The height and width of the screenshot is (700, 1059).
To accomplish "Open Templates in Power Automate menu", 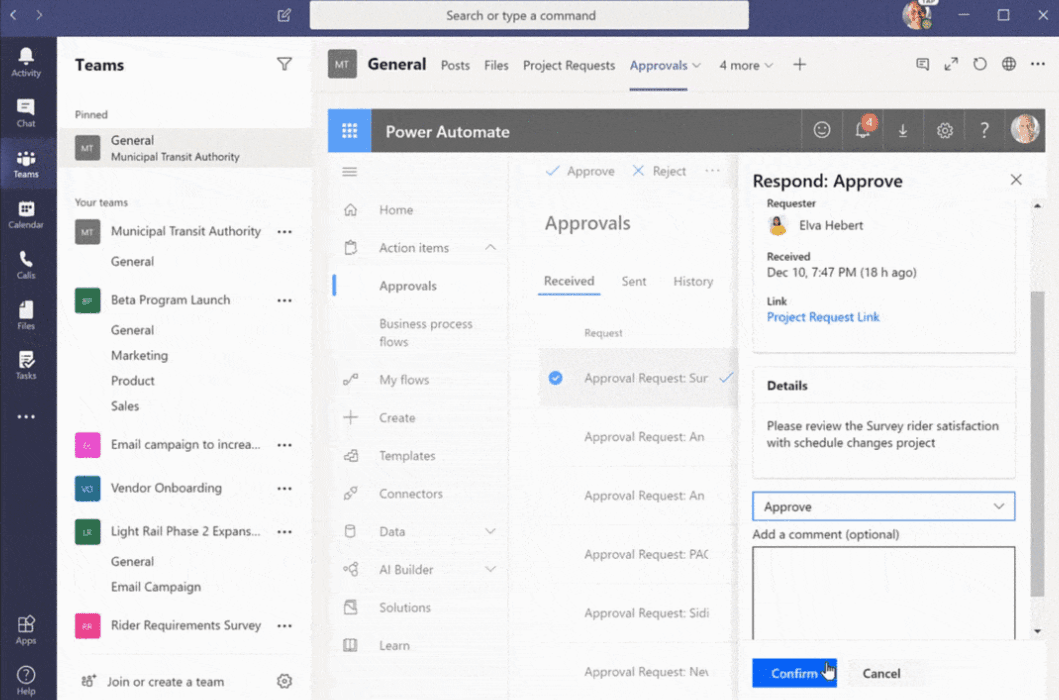I will pos(407,455).
